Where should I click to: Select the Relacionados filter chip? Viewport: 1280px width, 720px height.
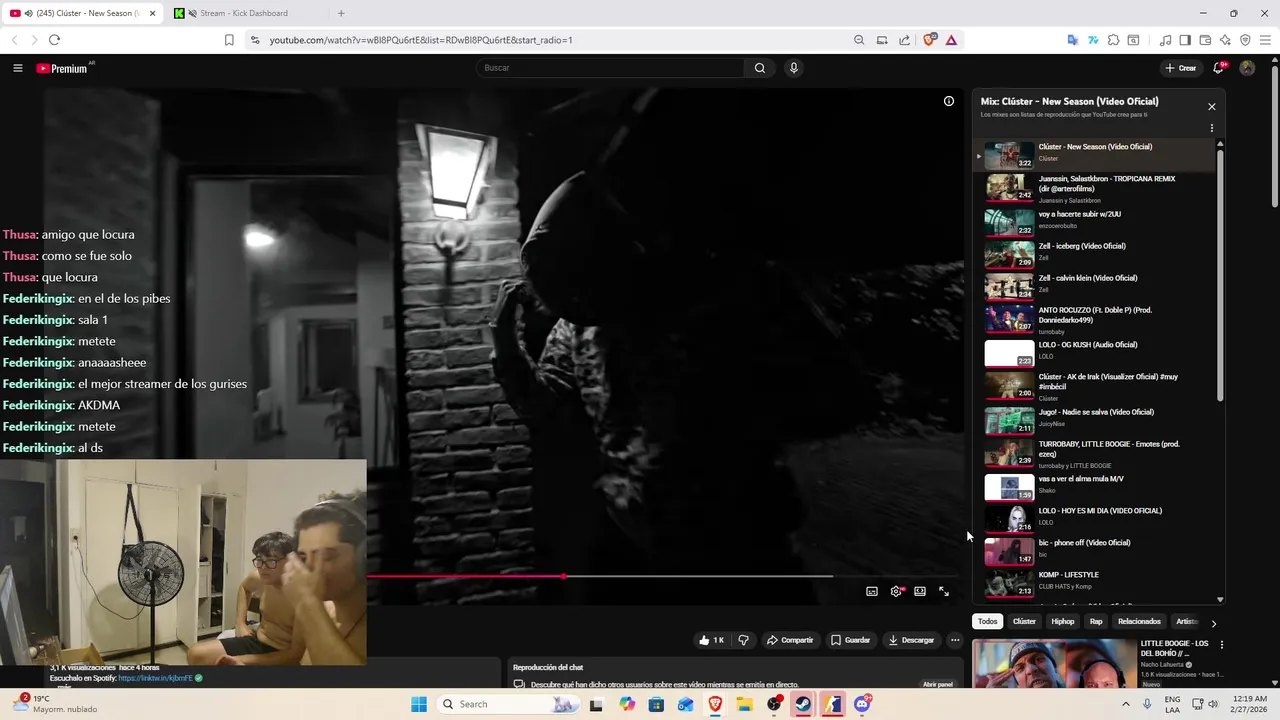coord(1139,621)
